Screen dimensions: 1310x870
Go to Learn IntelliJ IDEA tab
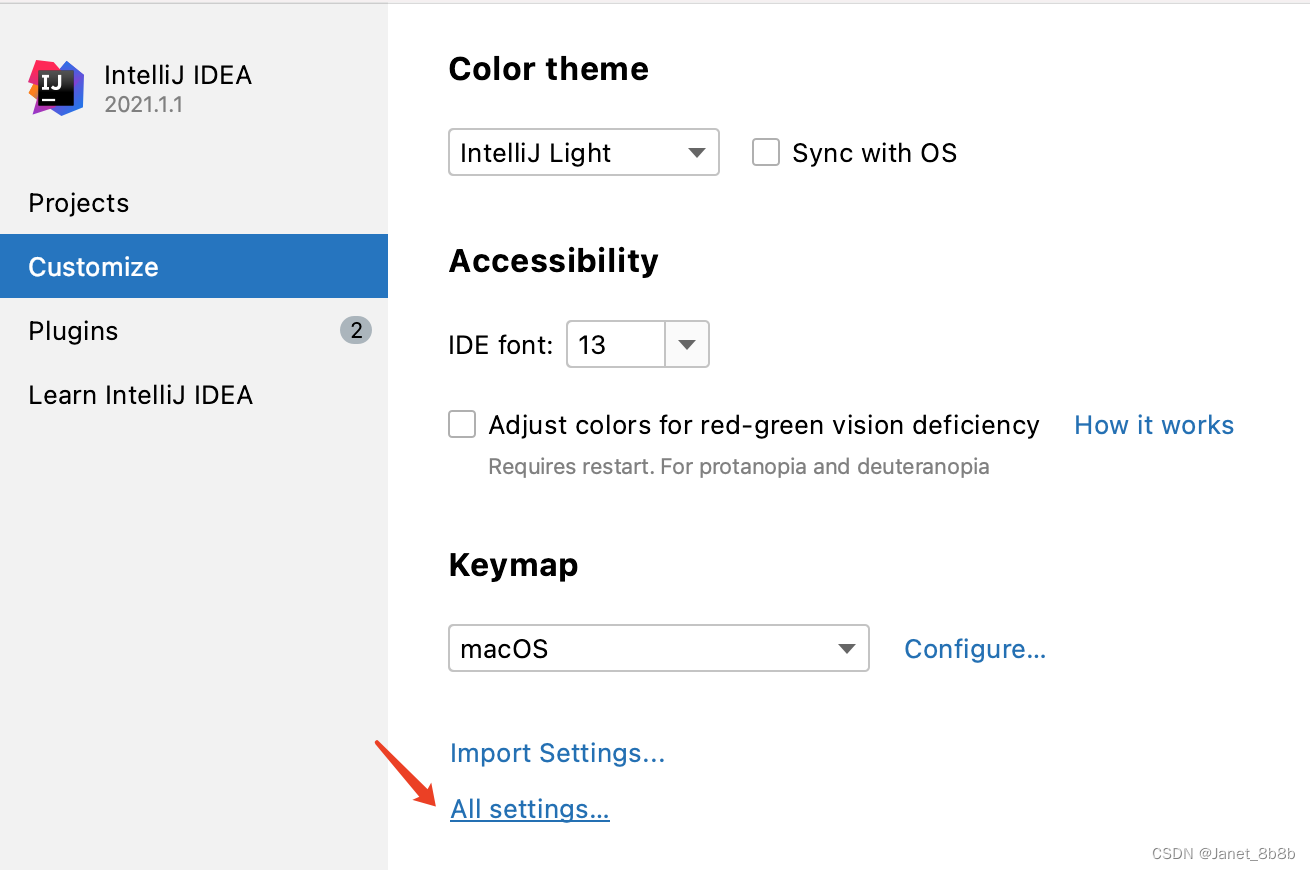140,395
